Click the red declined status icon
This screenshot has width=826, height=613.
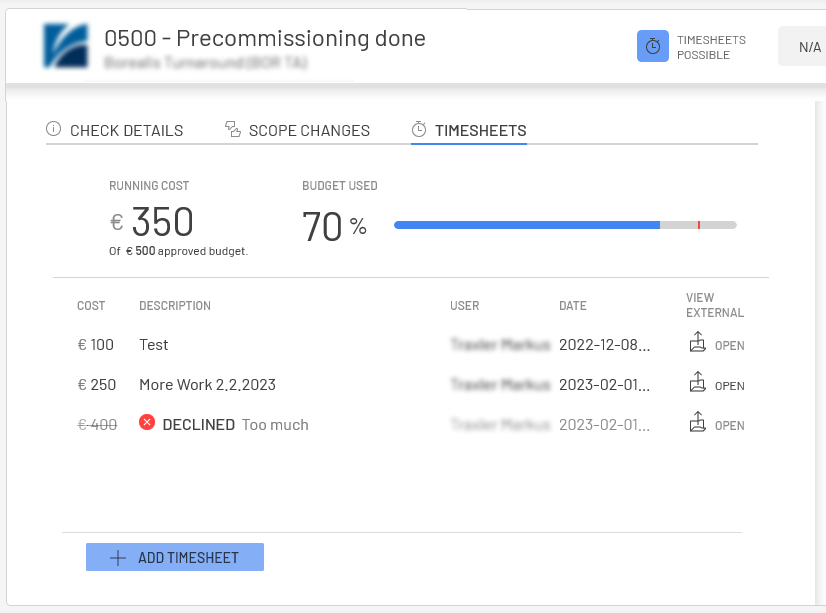(147, 423)
